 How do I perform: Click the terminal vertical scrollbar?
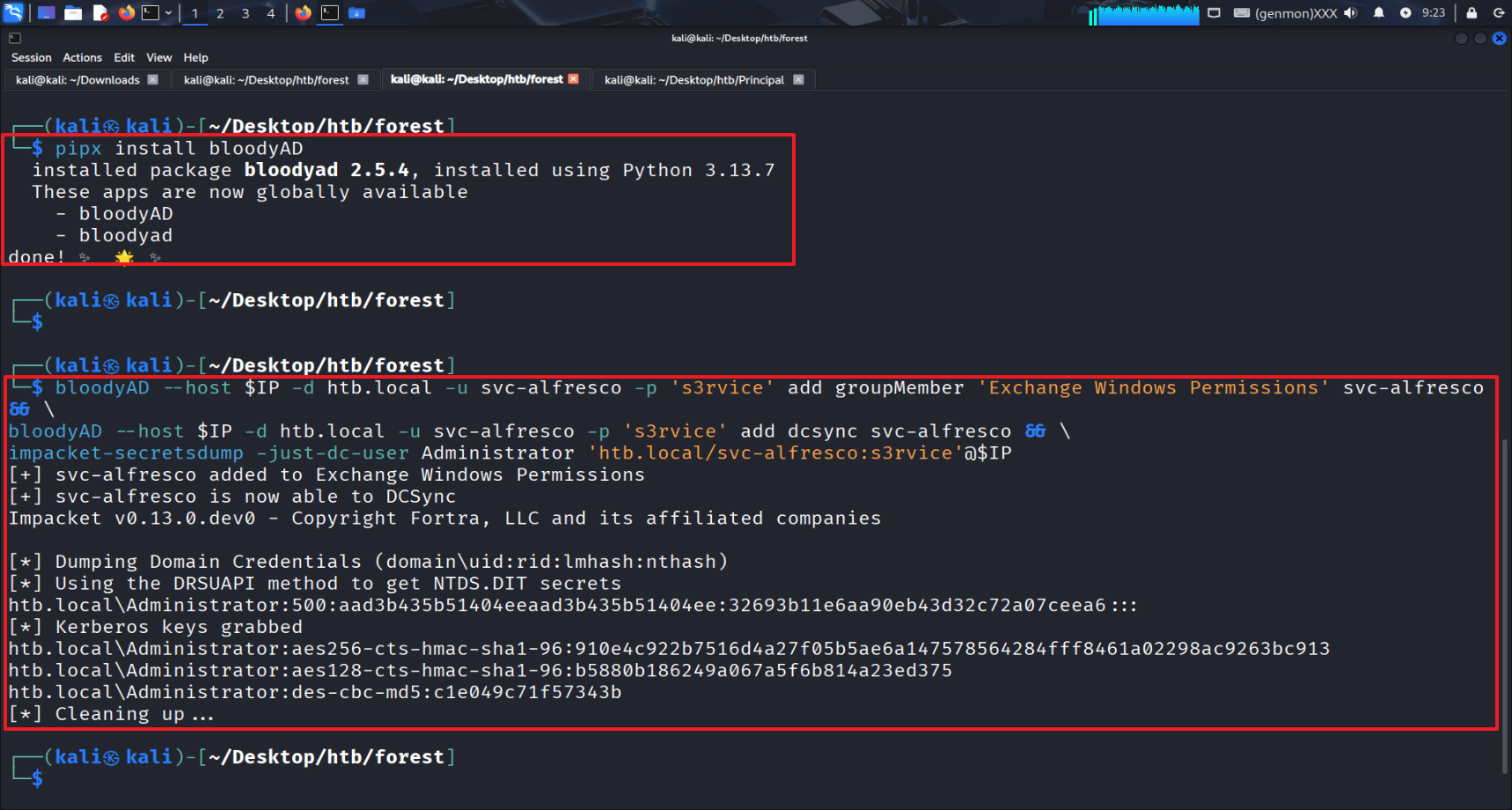[x=1505, y=607]
